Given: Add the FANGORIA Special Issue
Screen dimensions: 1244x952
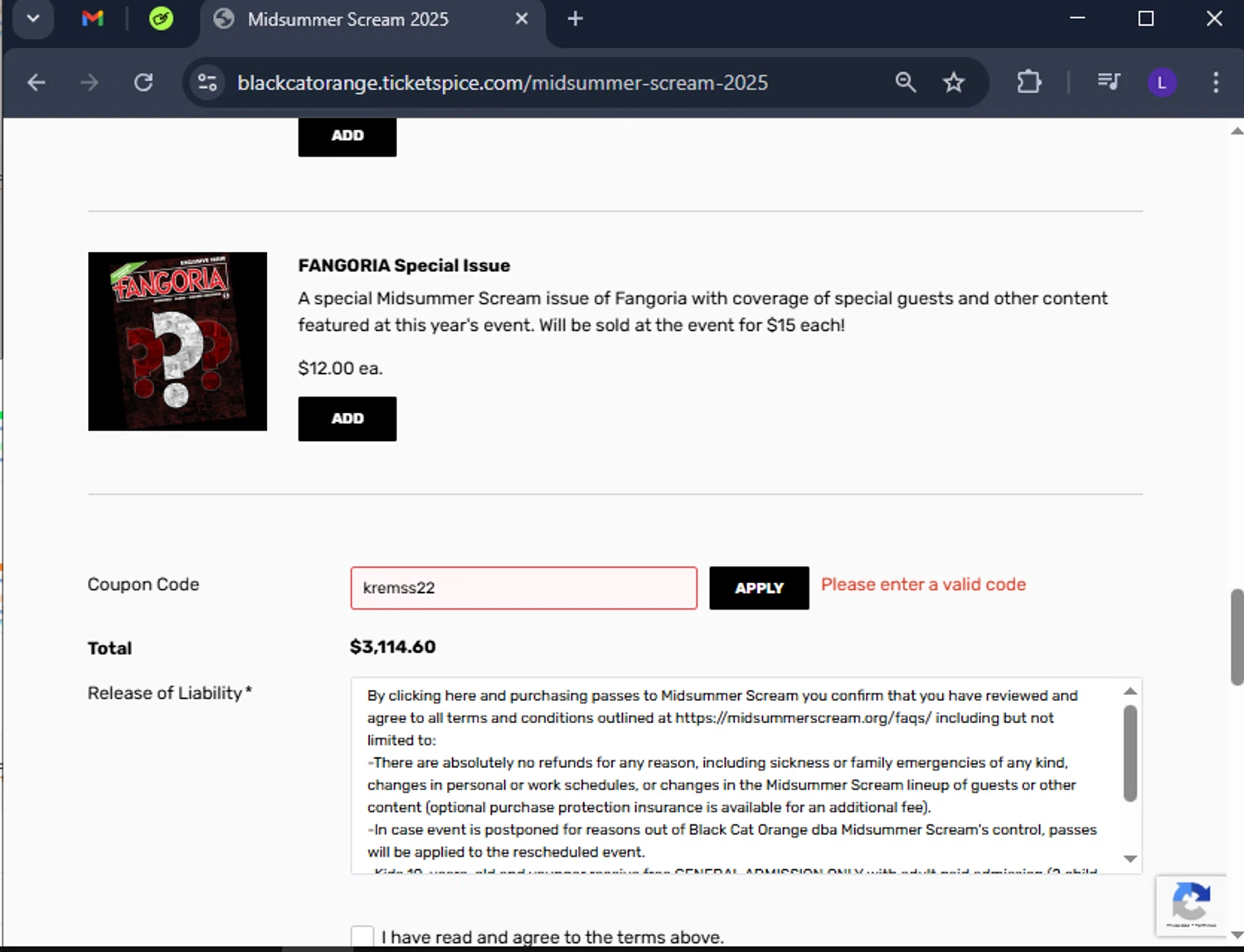Looking at the screenshot, I should click(x=347, y=419).
